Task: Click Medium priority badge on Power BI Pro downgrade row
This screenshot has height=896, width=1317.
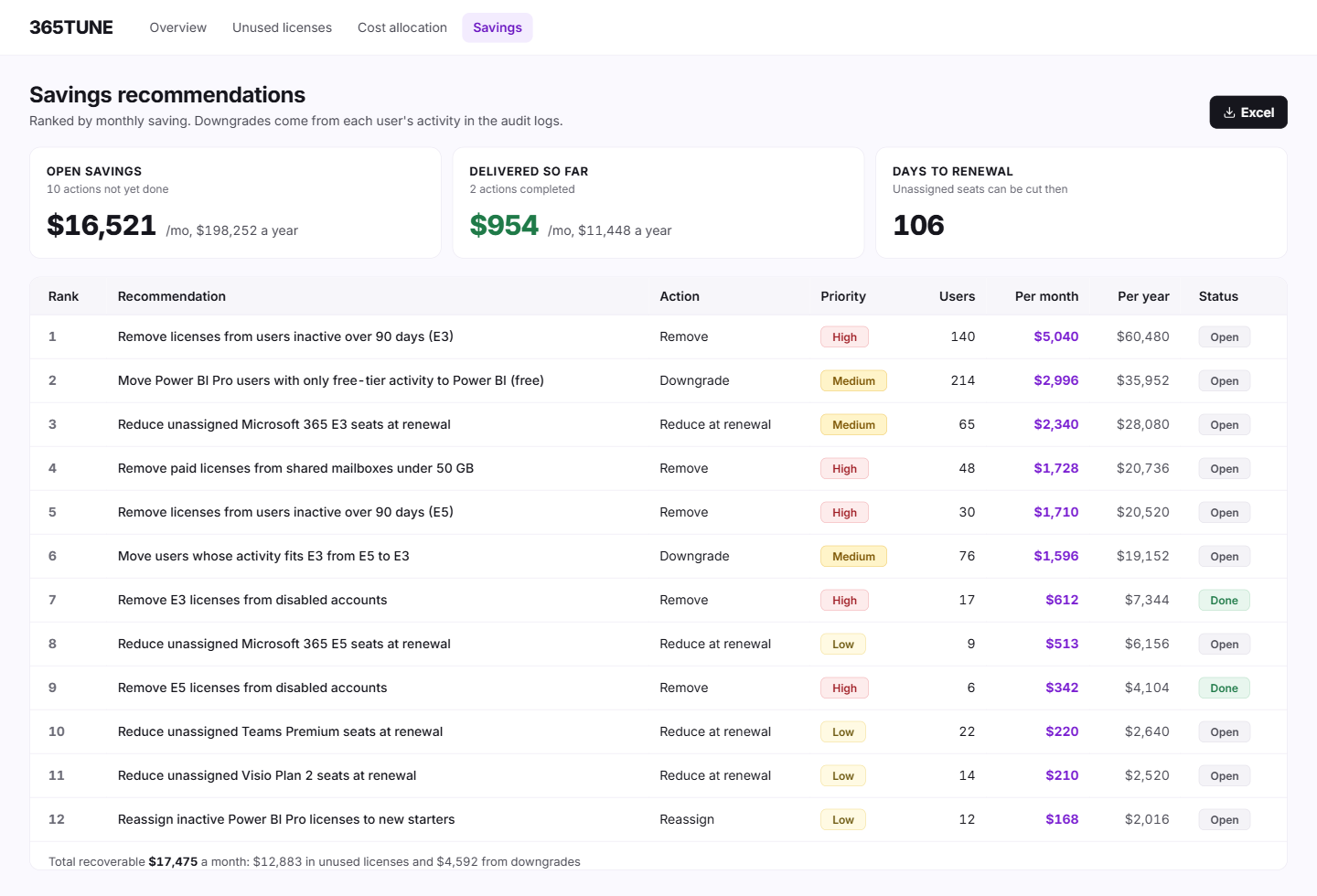Action: (x=853, y=381)
